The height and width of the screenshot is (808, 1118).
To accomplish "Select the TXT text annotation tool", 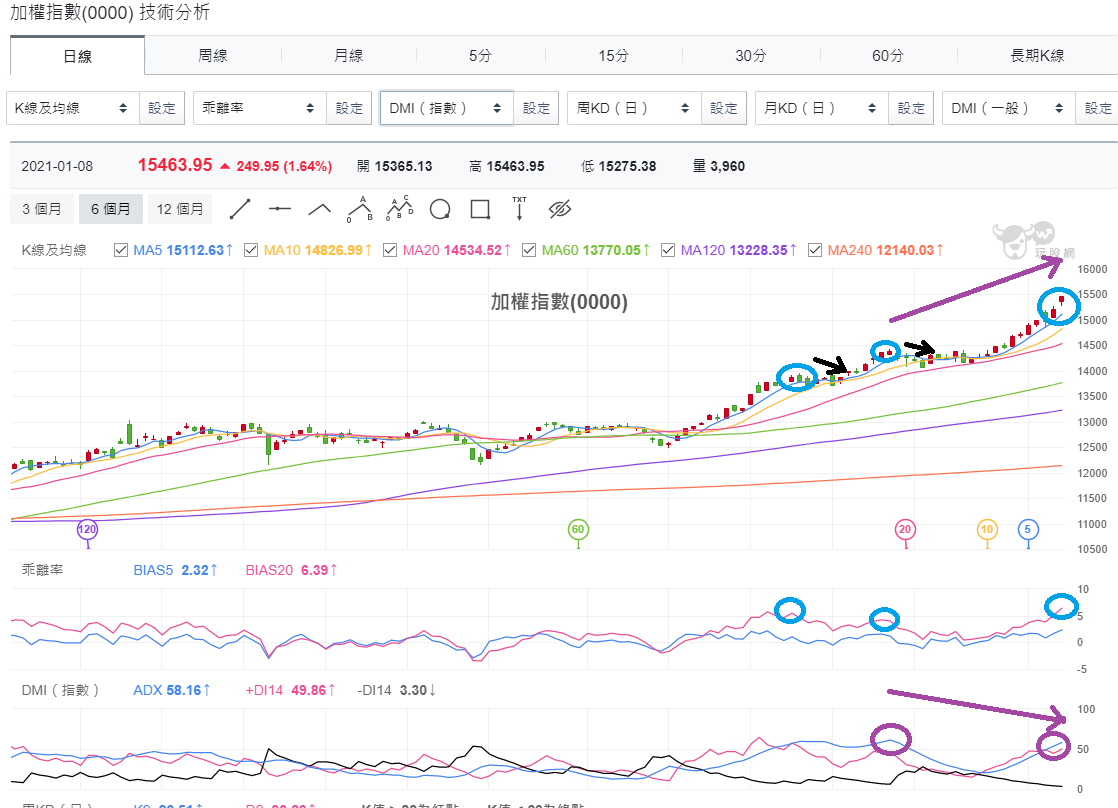I will (519, 208).
